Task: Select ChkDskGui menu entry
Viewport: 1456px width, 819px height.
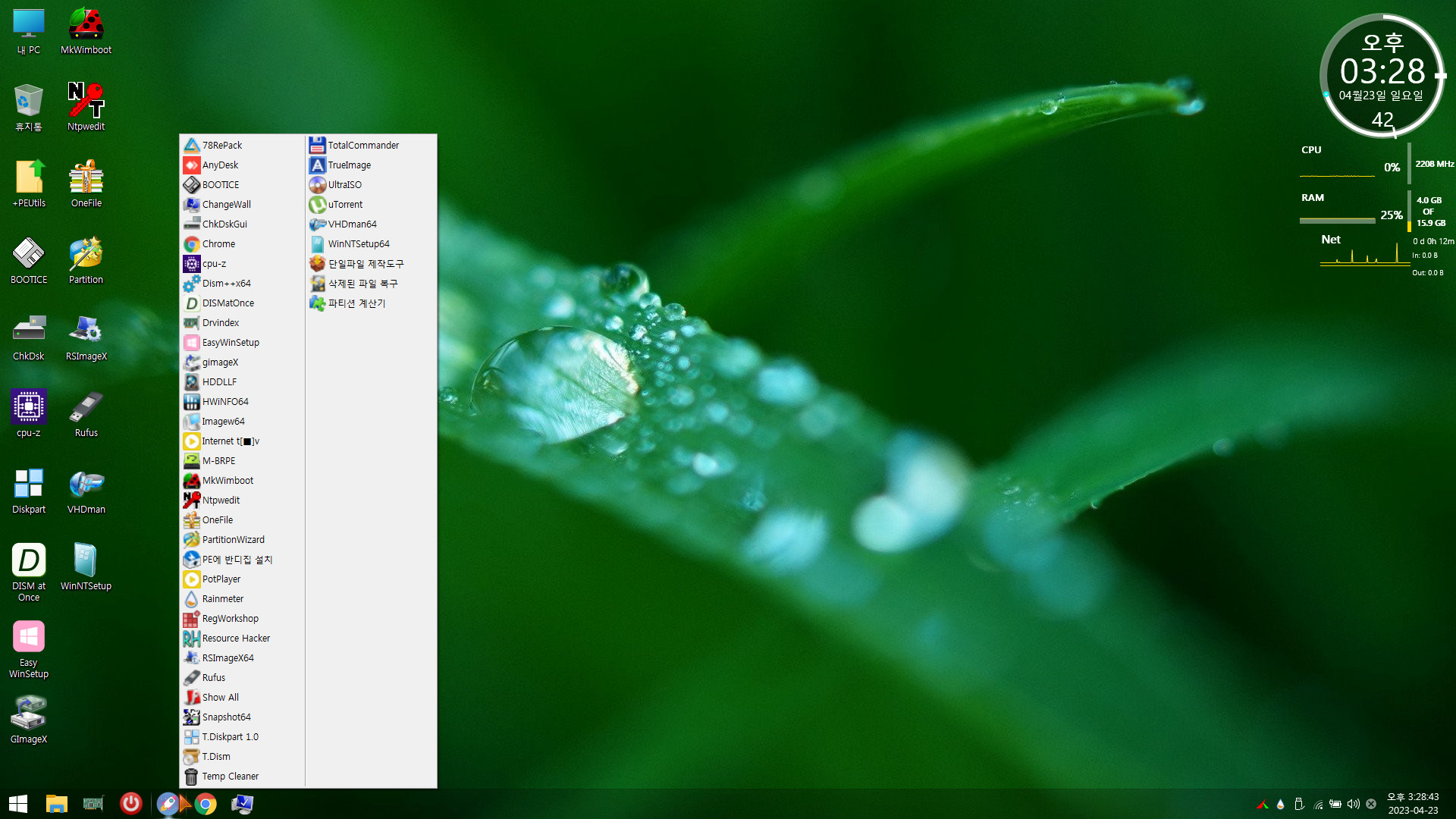Action: [x=242, y=224]
